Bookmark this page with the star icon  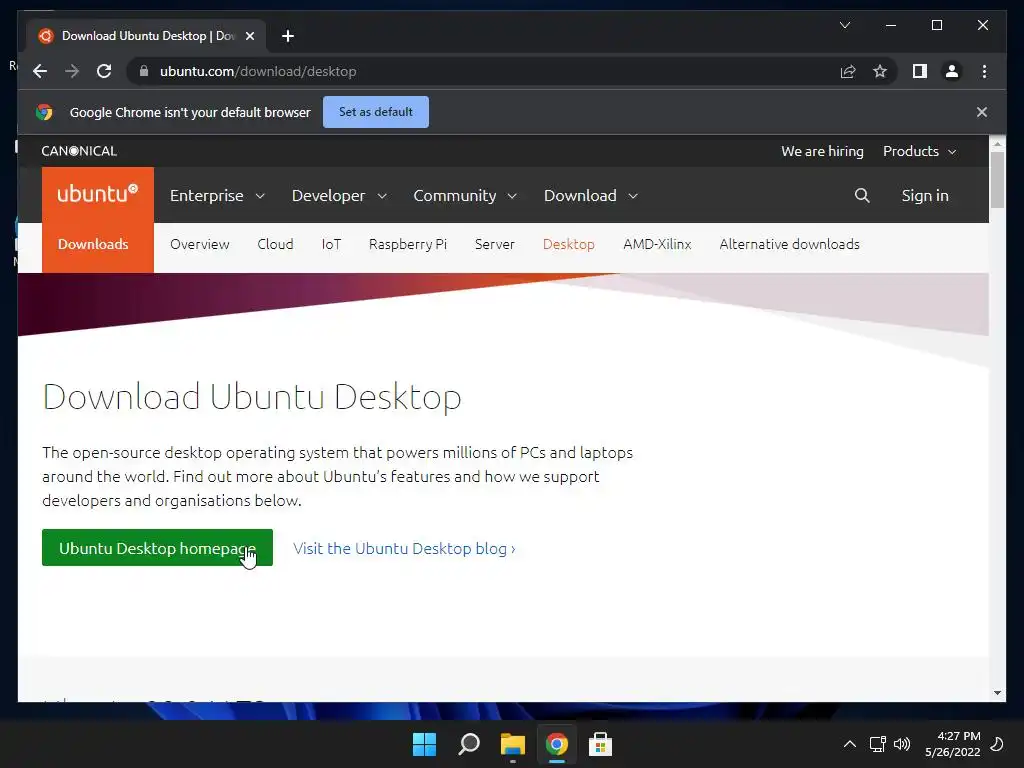pyautogui.click(x=880, y=71)
